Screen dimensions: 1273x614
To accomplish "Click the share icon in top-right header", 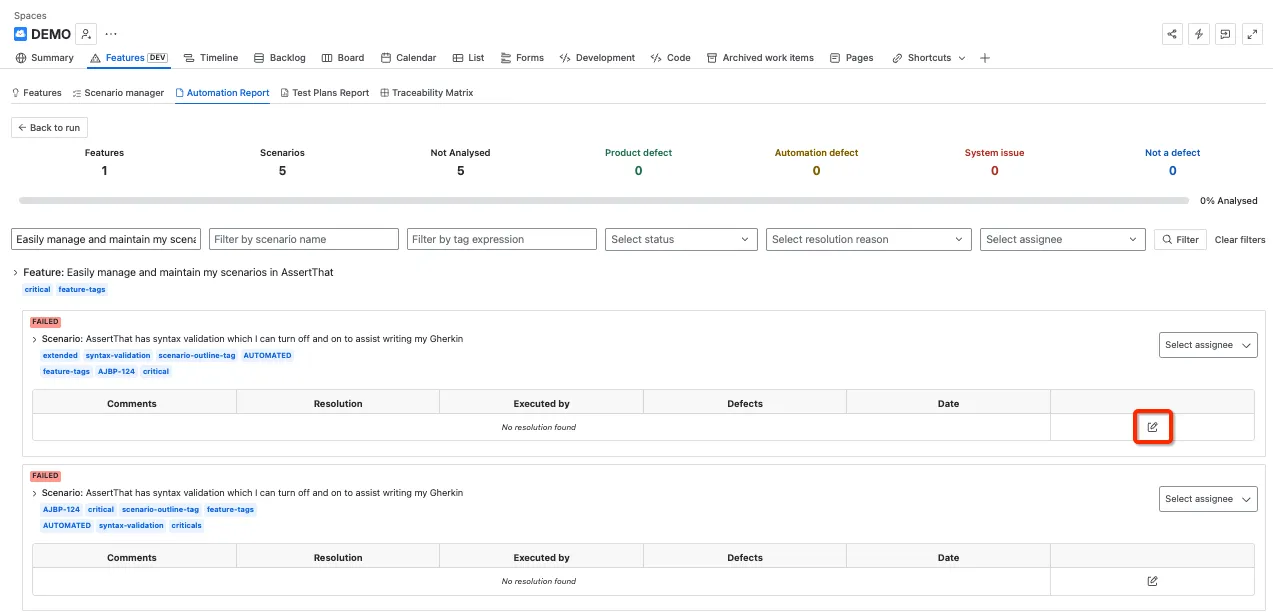I will tap(1172, 34).
